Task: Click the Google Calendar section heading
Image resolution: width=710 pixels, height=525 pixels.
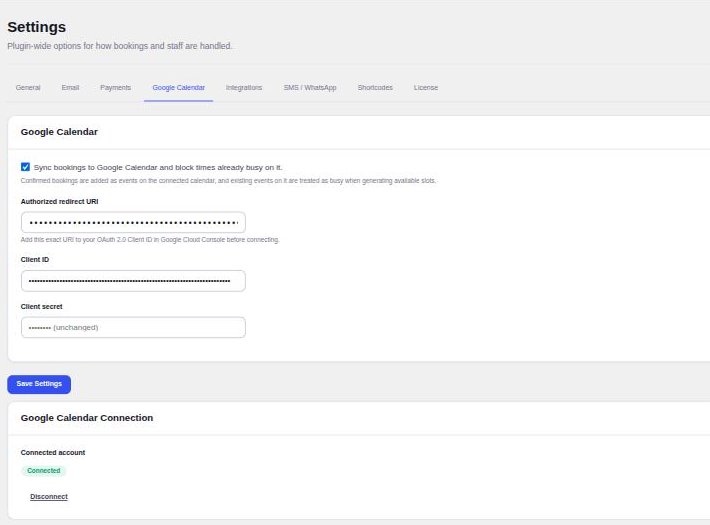Action: point(59,132)
